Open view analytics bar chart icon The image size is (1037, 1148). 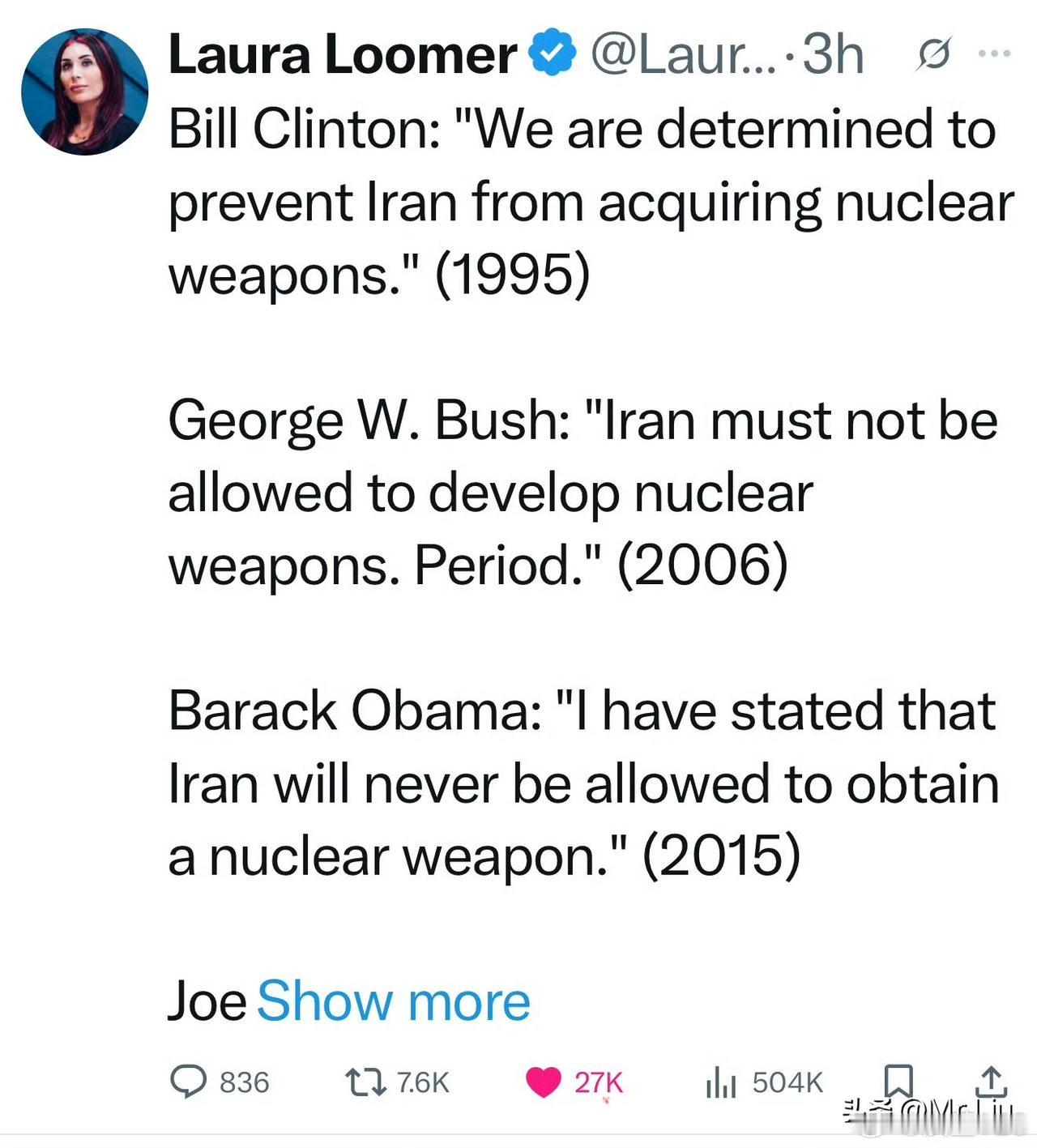click(720, 1082)
